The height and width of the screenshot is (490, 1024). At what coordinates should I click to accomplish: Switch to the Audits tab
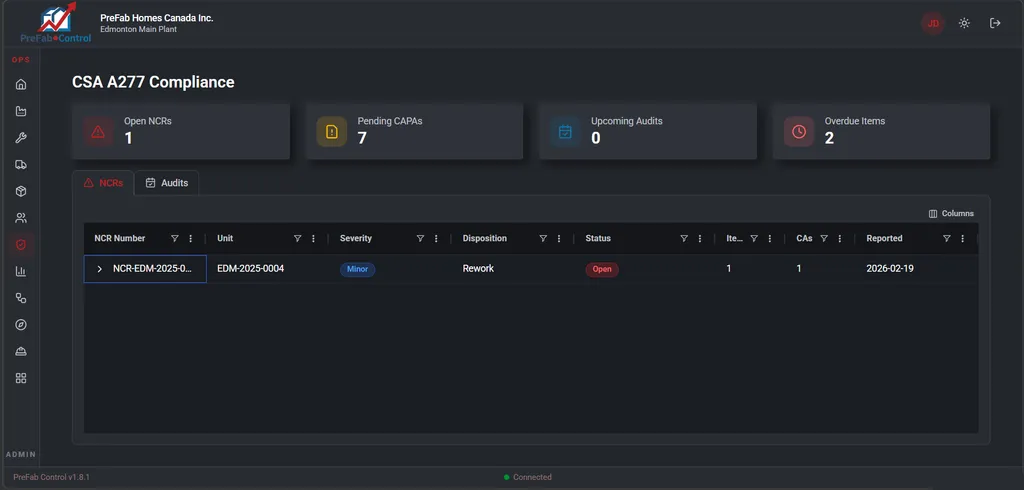(166, 183)
